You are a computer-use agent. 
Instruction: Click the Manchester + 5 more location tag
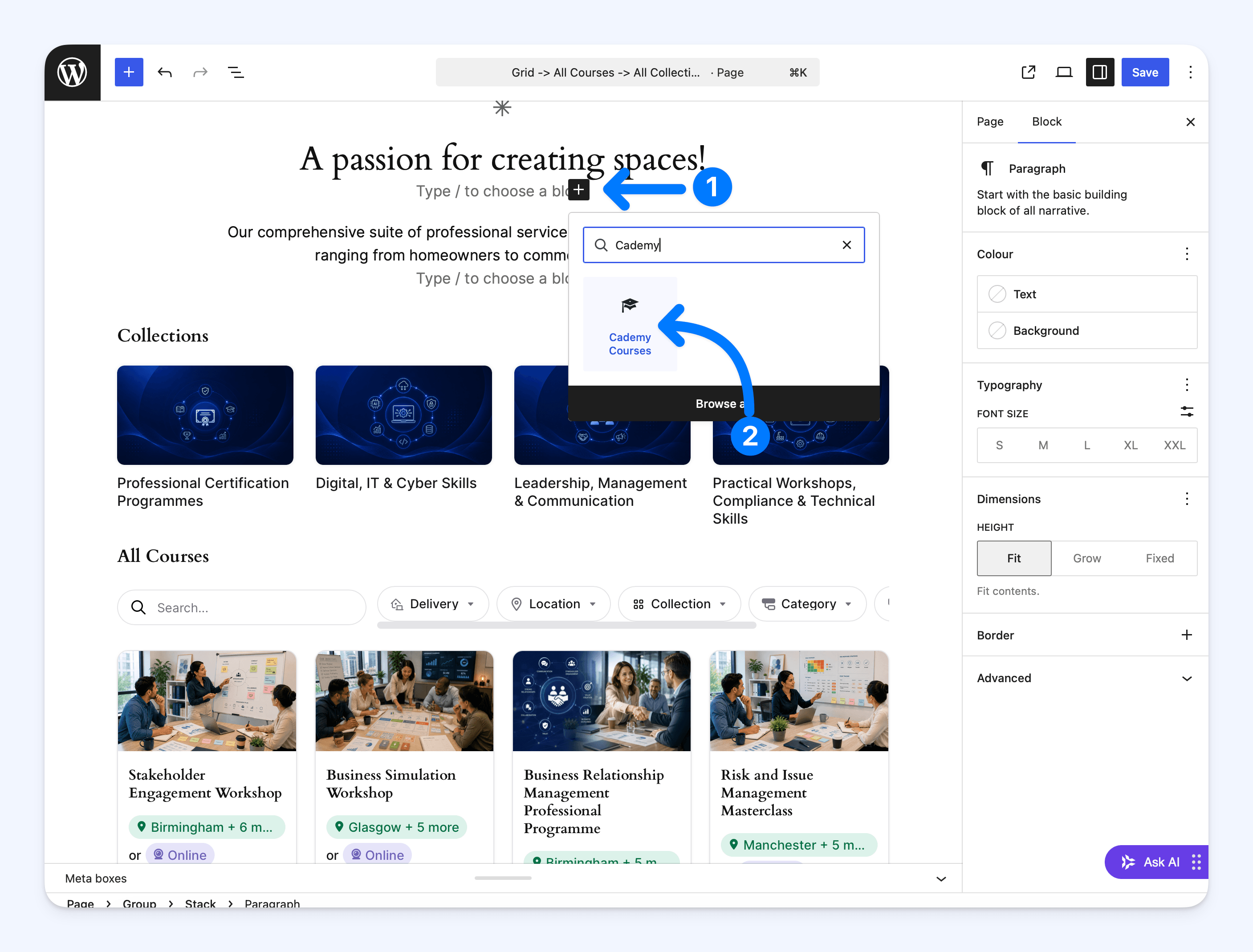pos(799,845)
